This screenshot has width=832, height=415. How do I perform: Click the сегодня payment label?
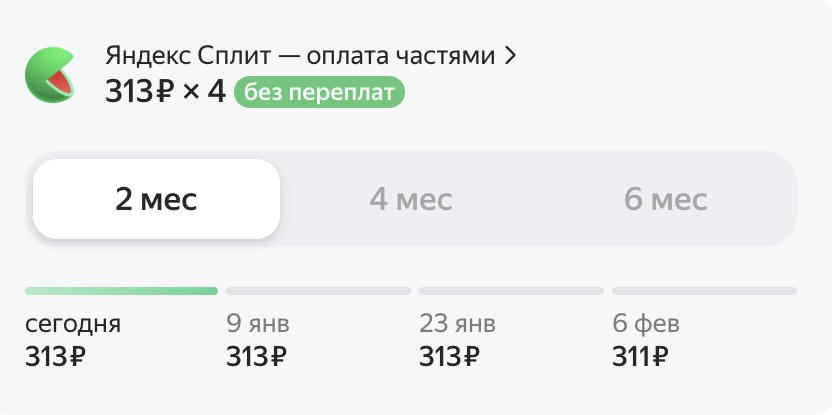tap(73, 324)
